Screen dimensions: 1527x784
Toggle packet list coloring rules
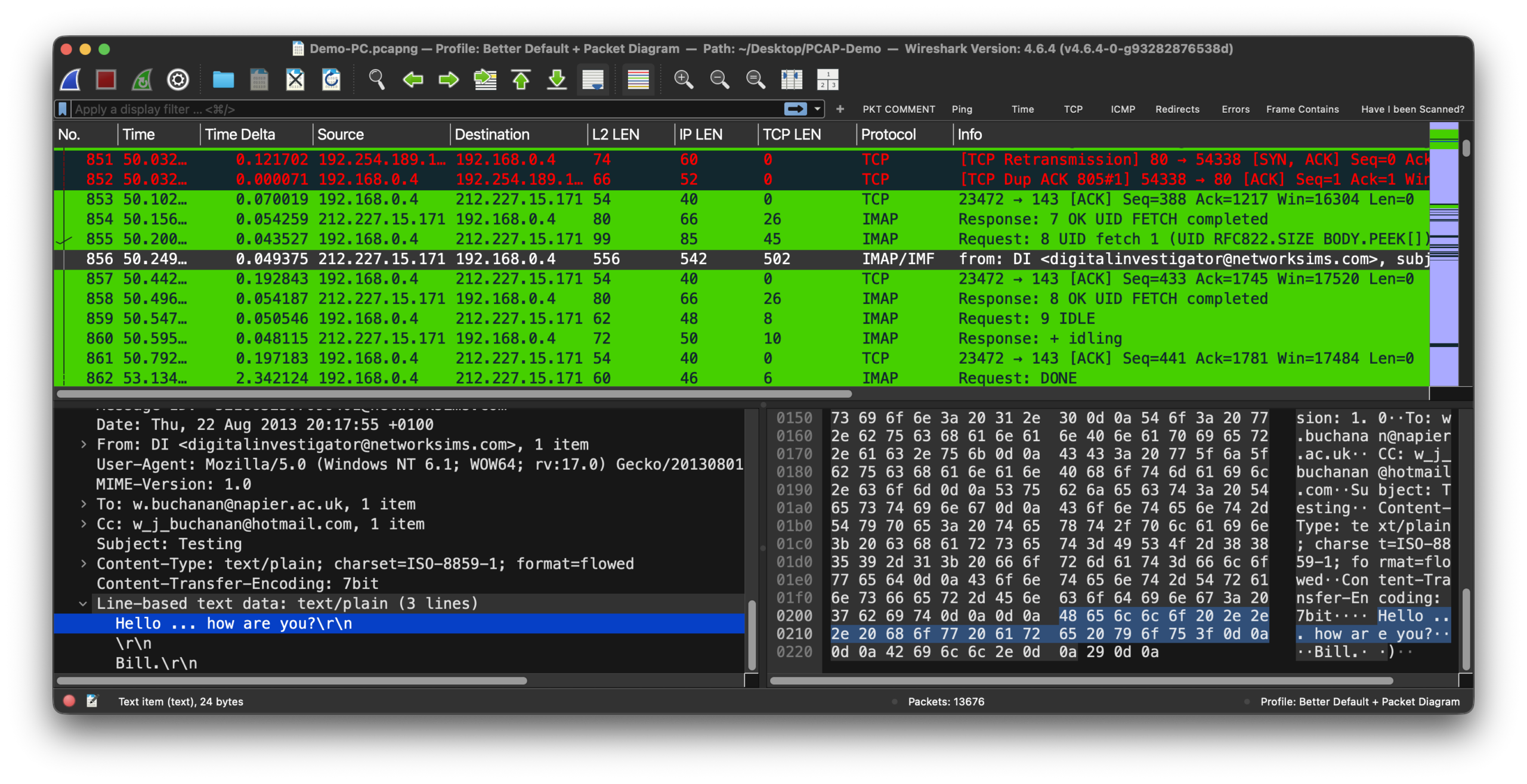[x=638, y=79]
